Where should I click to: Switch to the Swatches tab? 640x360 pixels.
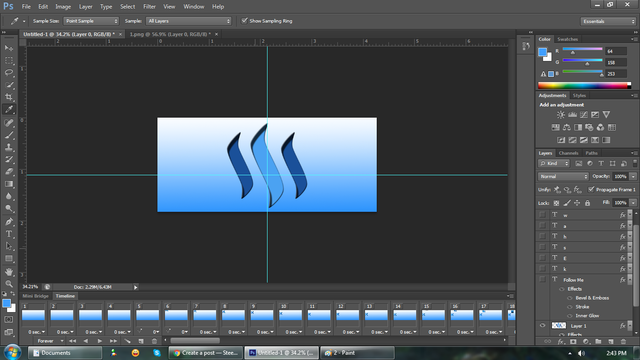[567, 39]
